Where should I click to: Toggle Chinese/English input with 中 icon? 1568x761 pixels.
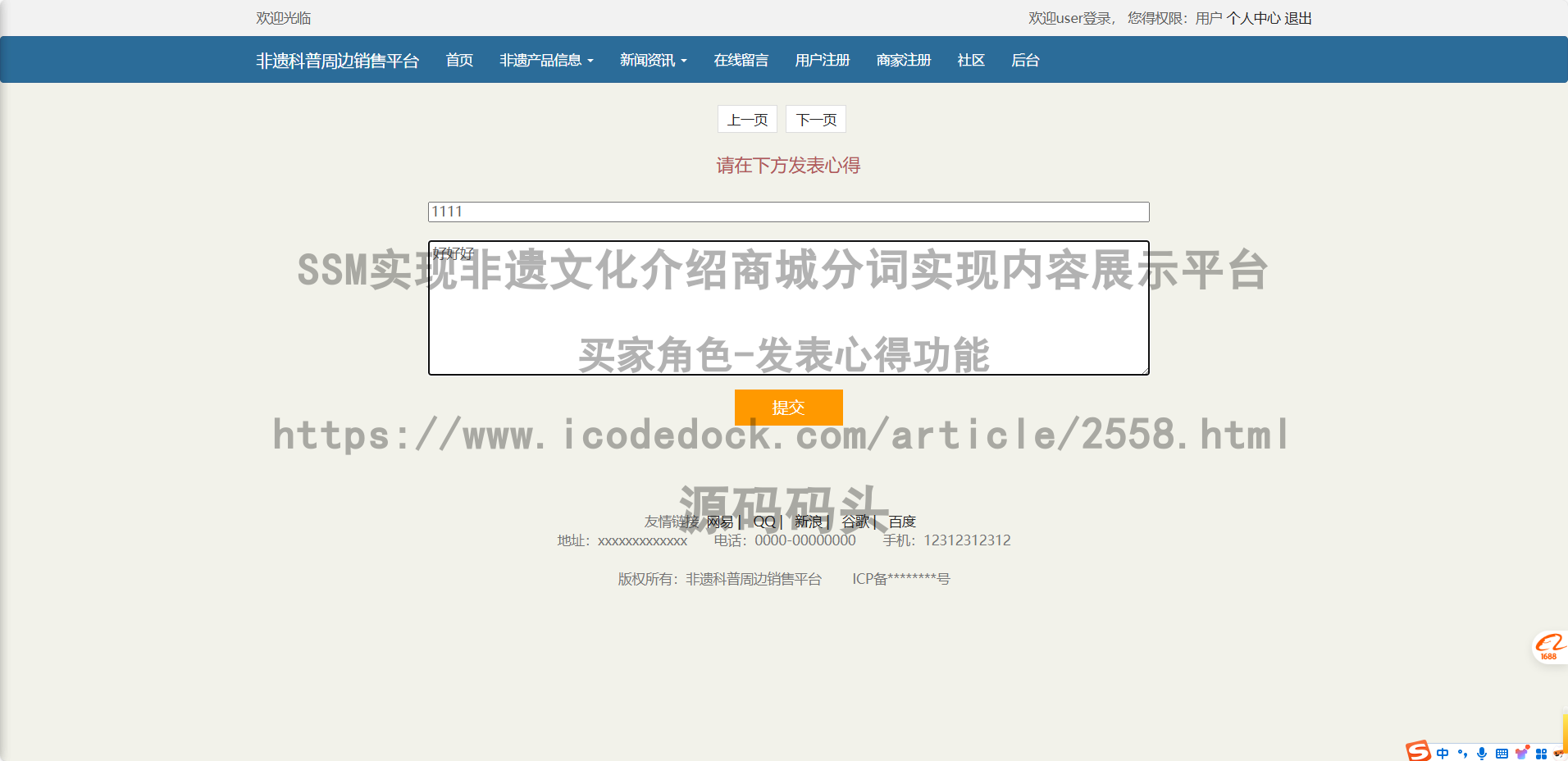pos(1442,753)
